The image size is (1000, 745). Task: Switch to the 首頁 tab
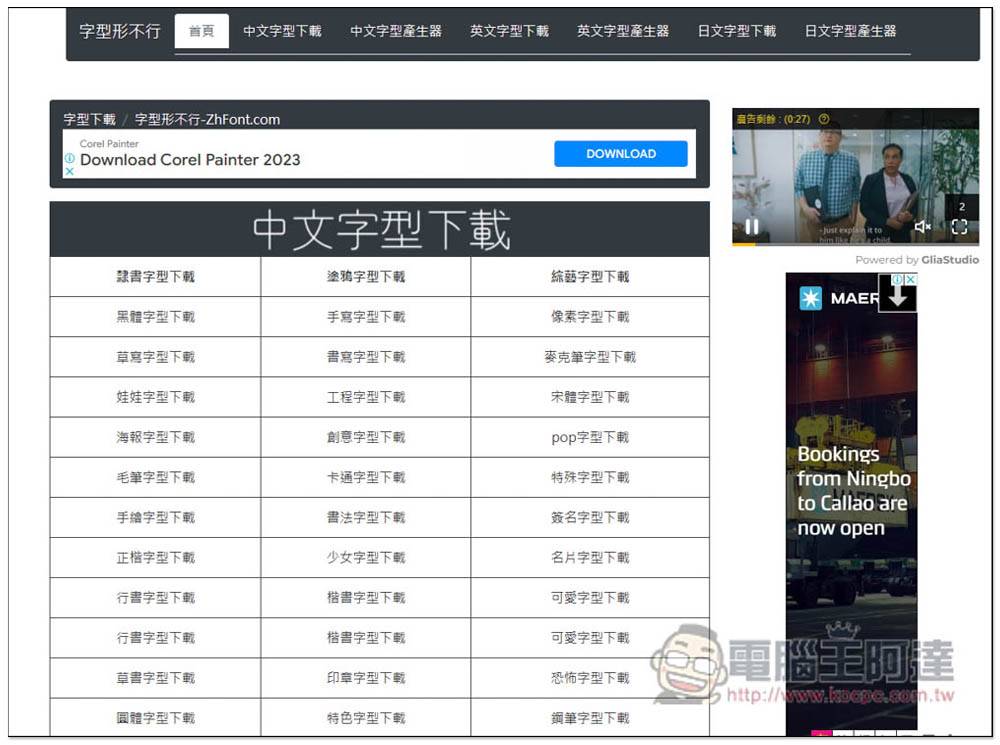[201, 31]
